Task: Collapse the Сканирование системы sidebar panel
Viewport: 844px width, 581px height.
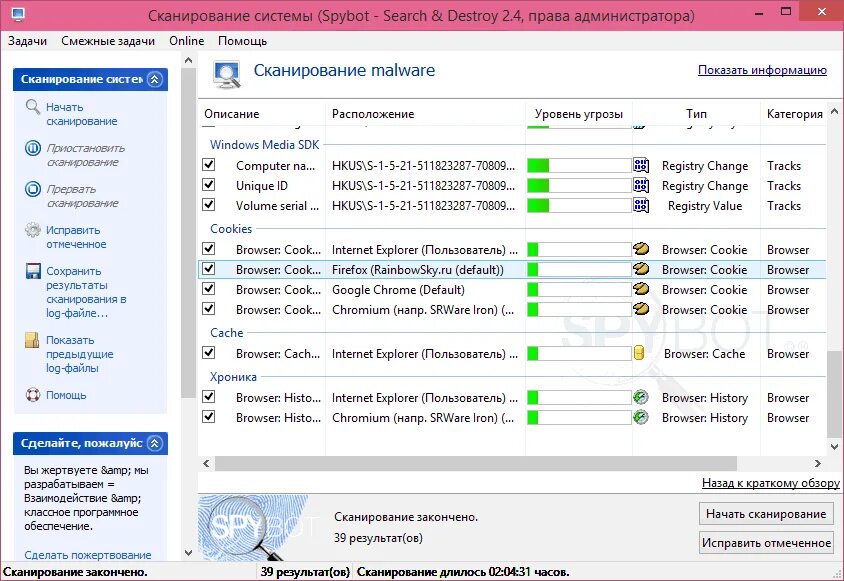Action: click(x=155, y=79)
